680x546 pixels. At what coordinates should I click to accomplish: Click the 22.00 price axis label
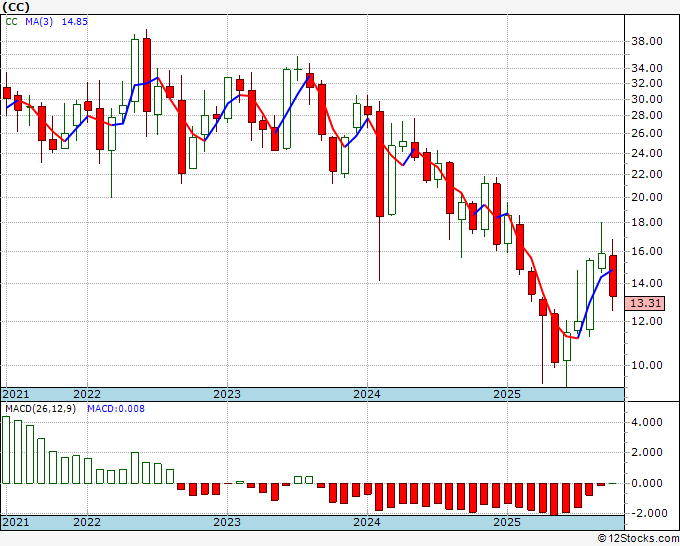[646, 174]
